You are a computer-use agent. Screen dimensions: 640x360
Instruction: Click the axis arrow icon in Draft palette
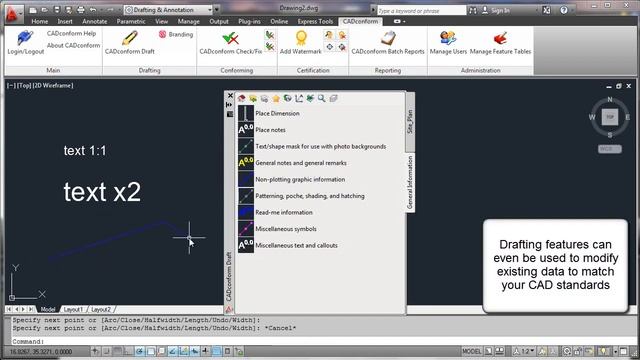299,98
